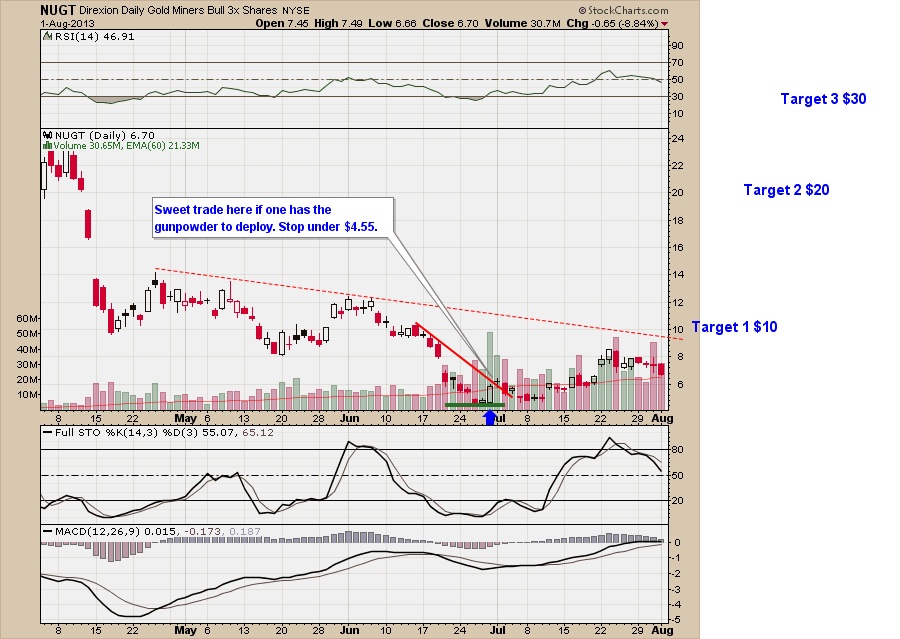Click the Target 2 $20 label
900x639 pixels.
(x=786, y=190)
